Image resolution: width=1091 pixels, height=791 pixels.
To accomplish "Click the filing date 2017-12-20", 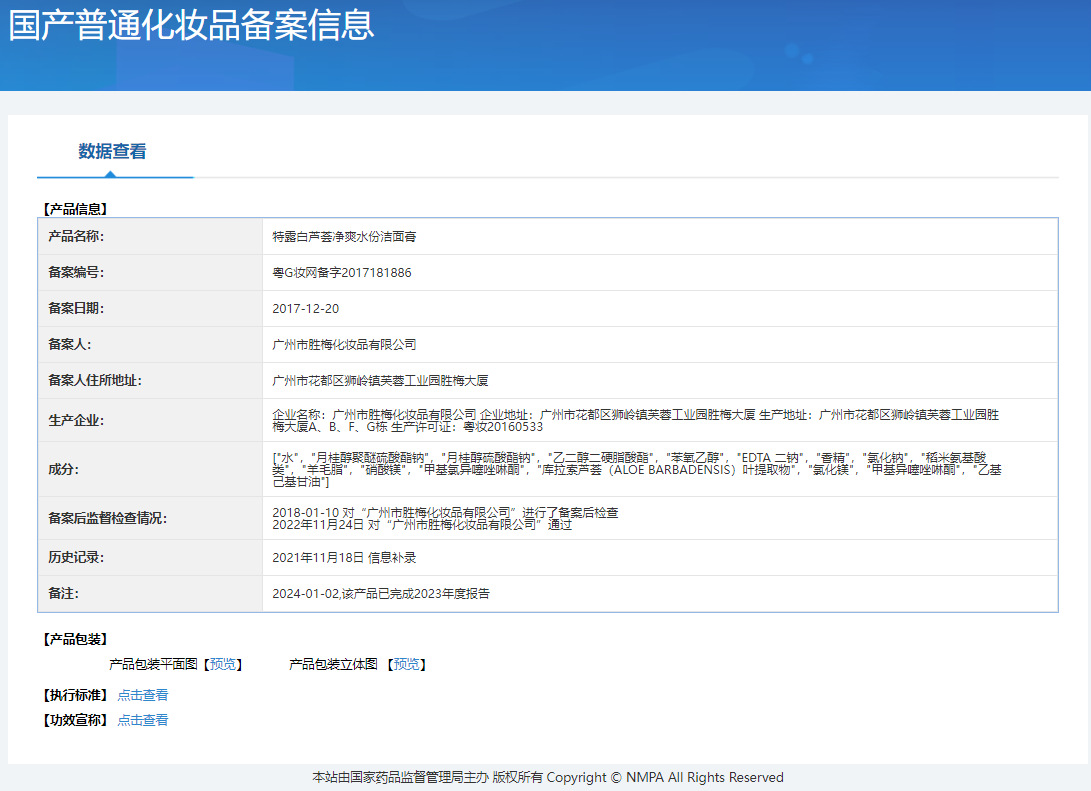I will [x=305, y=309].
